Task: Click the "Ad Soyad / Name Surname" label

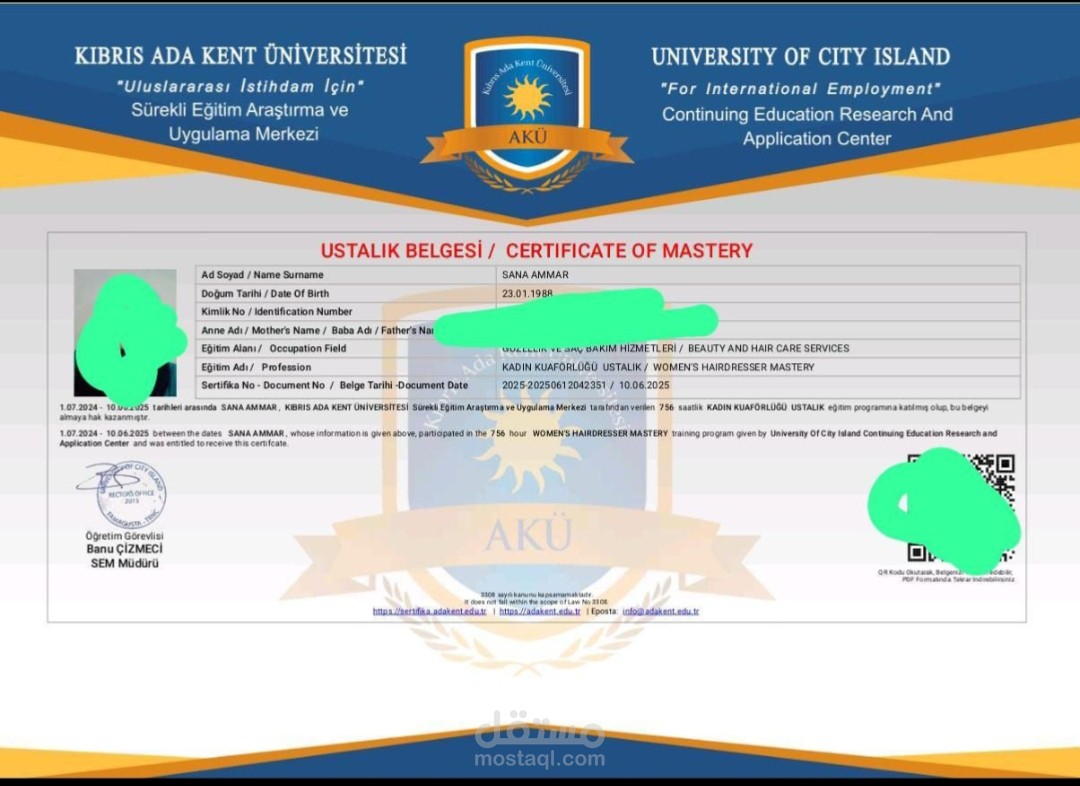Action: (262, 275)
